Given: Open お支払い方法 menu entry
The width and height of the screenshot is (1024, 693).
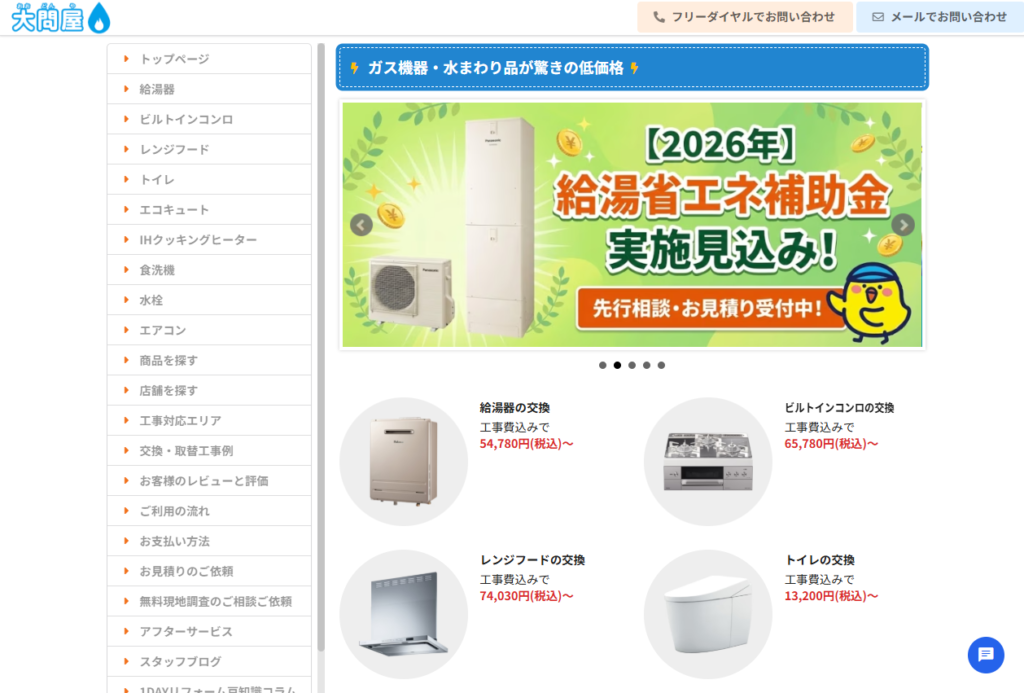Looking at the screenshot, I should pos(209,541).
